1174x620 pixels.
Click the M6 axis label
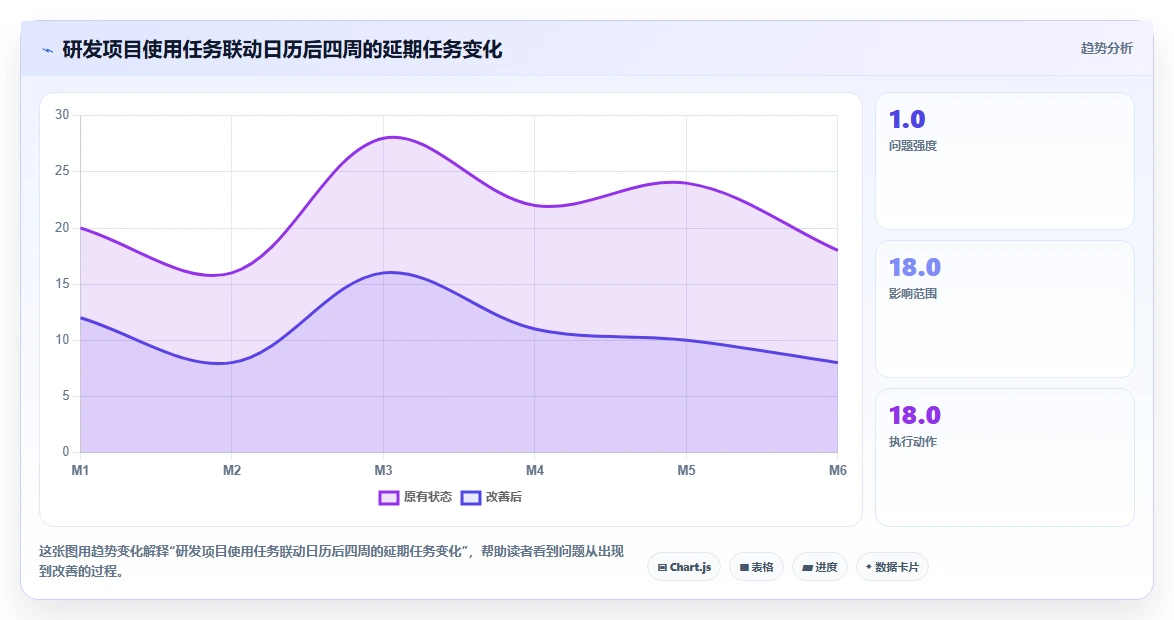pyautogui.click(x=838, y=470)
